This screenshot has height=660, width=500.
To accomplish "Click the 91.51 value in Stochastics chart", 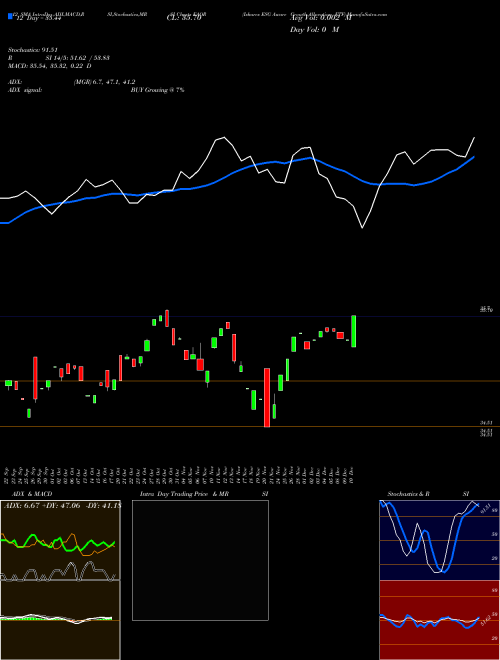I will (x=486, y=506).
